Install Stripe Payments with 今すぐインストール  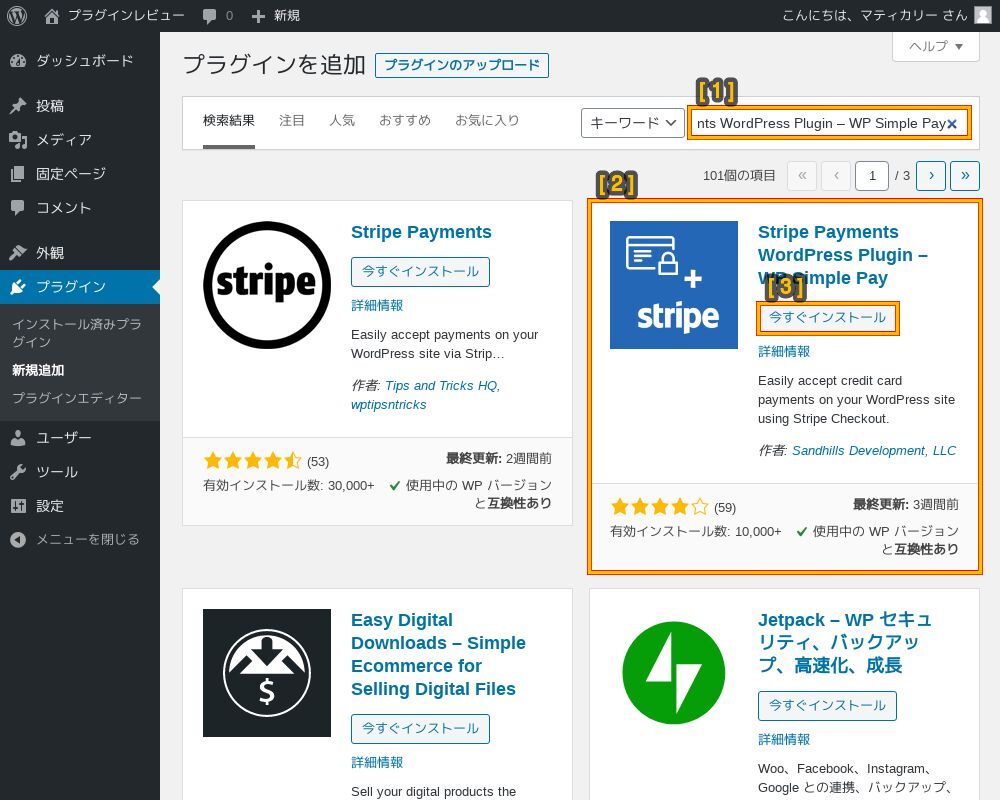[x=420, y=272]
